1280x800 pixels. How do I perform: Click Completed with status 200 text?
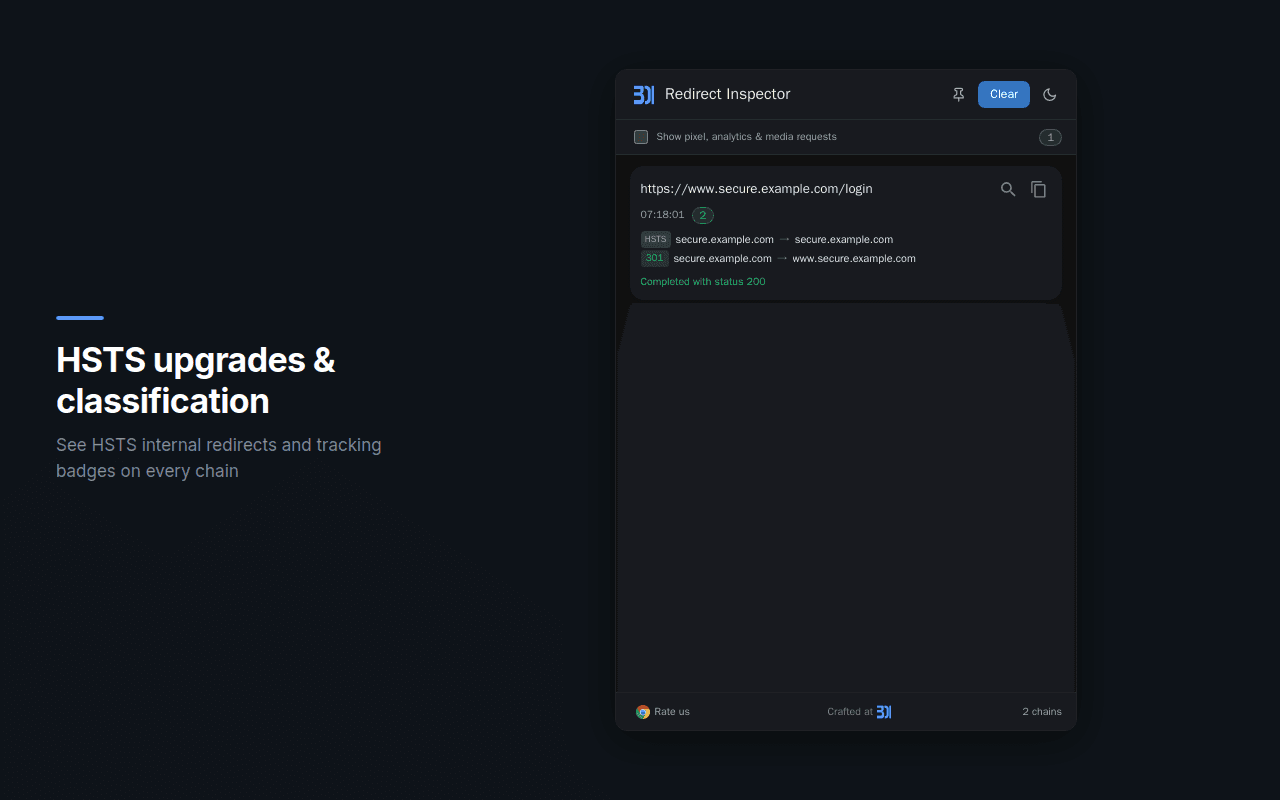(x=702, y=281)
